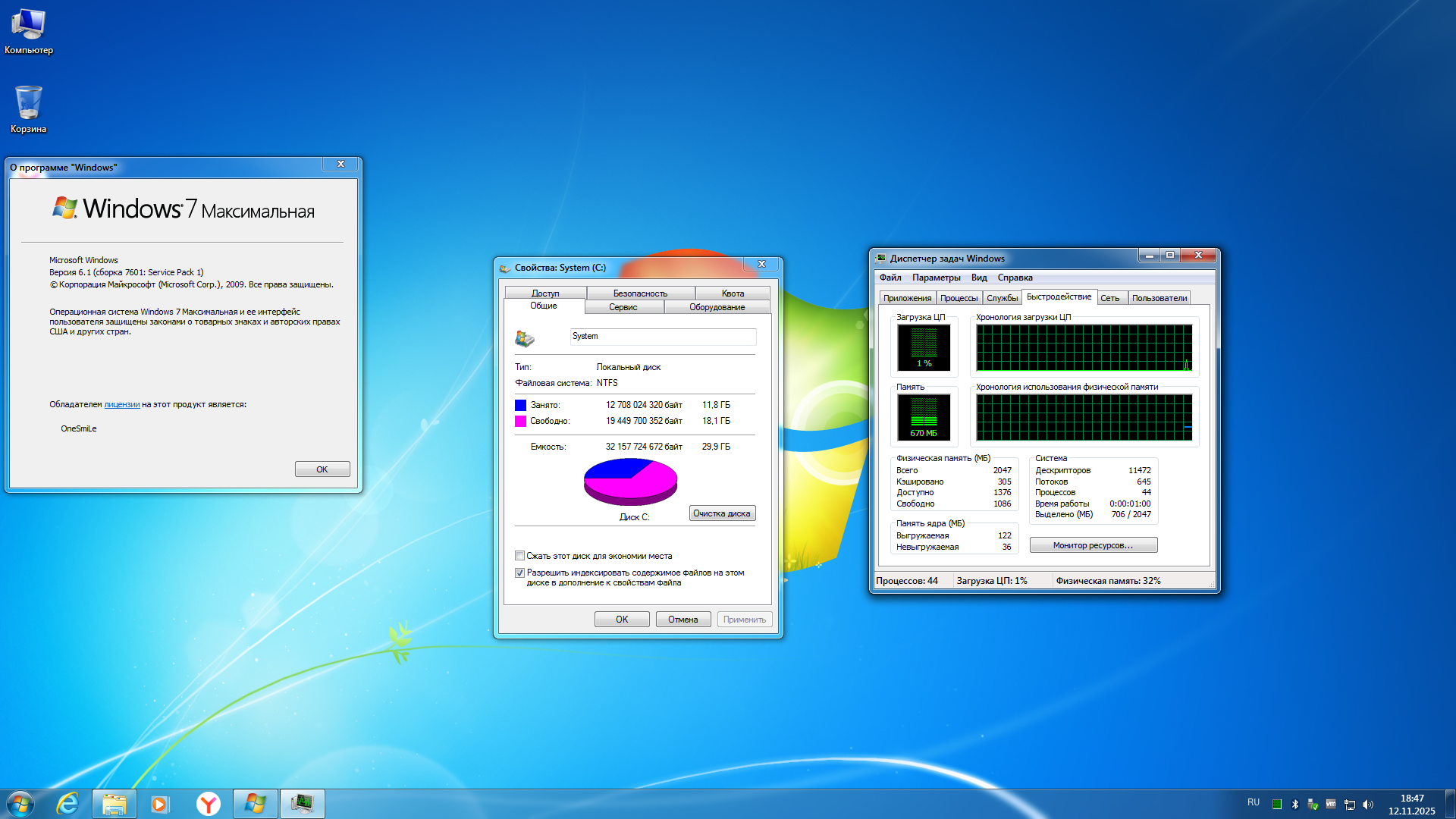Viewport: 1456px width, 819px height.
Task: Switch to the Процессы tab
Action: point(959,298)
